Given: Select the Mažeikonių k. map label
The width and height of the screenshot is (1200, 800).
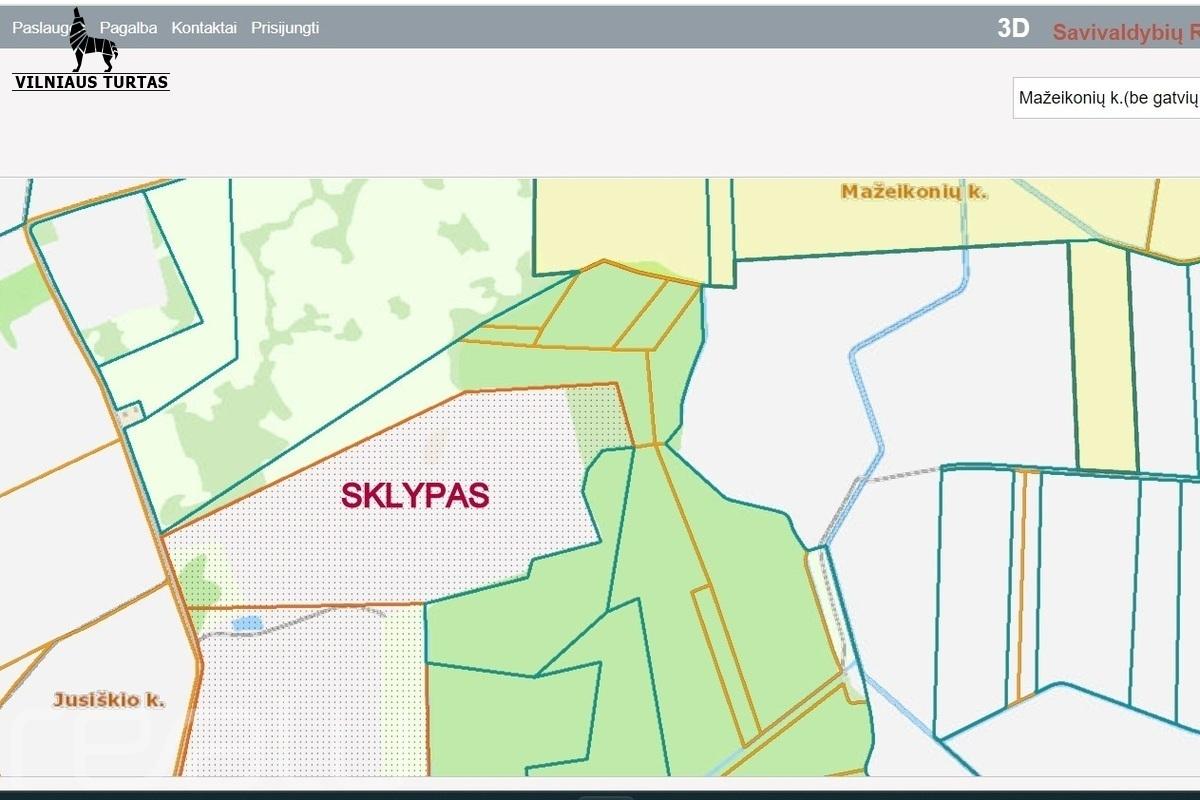Looking at the screenshot, I should pos(914,191).
